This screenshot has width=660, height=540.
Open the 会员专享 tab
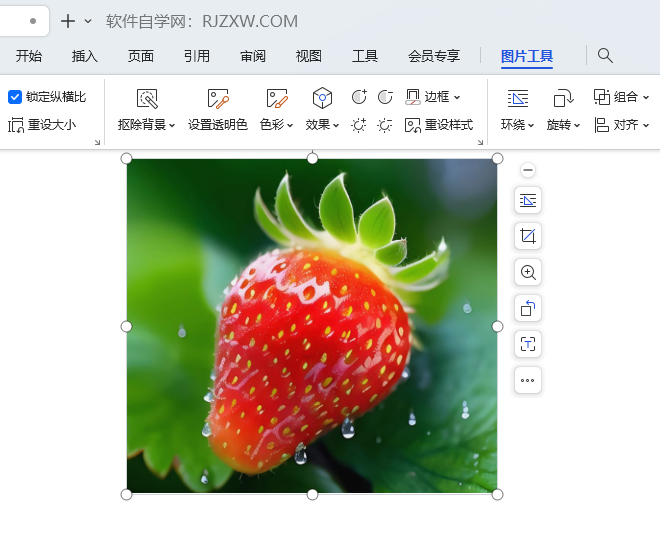coord(434,56)
